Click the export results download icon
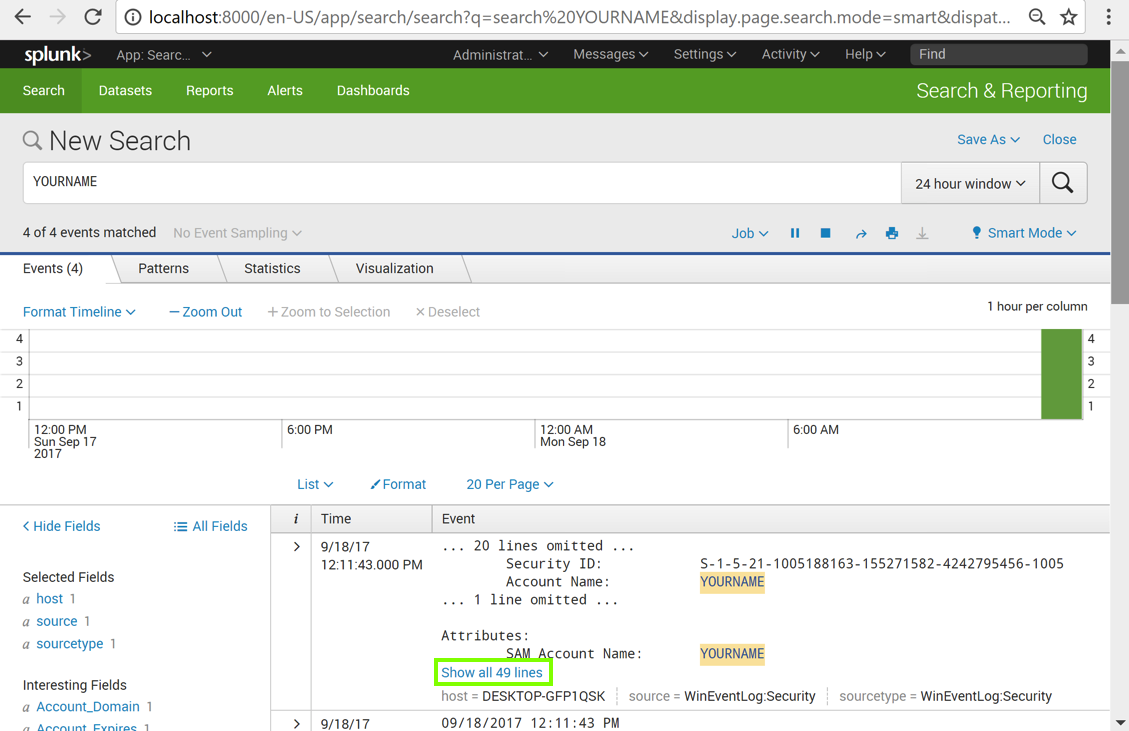Image resolution: width=1129 pixels, height=731 pixels. [x=922, y=233]
